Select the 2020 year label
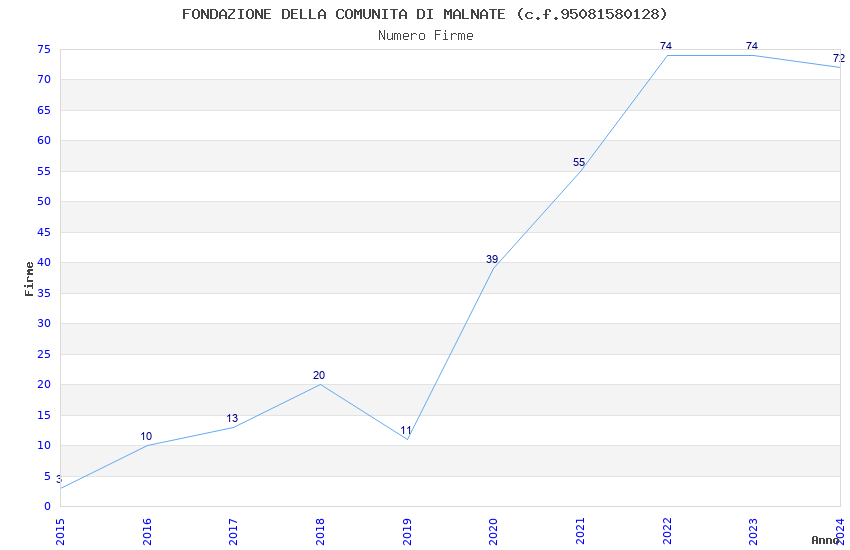Image resolution: width=850 pixels, height=550 pixels. 494,532
